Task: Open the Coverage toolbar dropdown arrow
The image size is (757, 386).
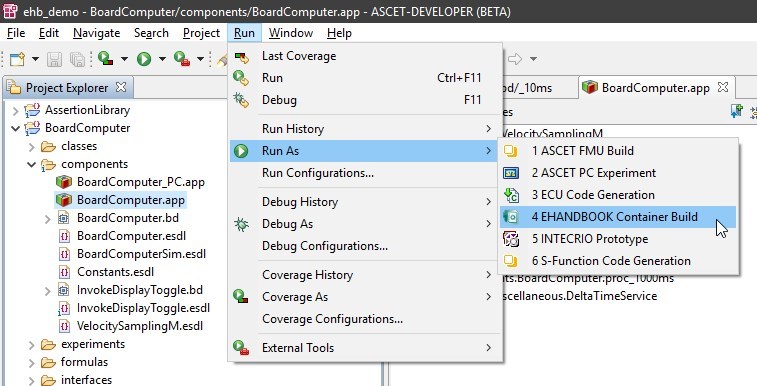Action: pyautogui.click(x=124, y=59)
